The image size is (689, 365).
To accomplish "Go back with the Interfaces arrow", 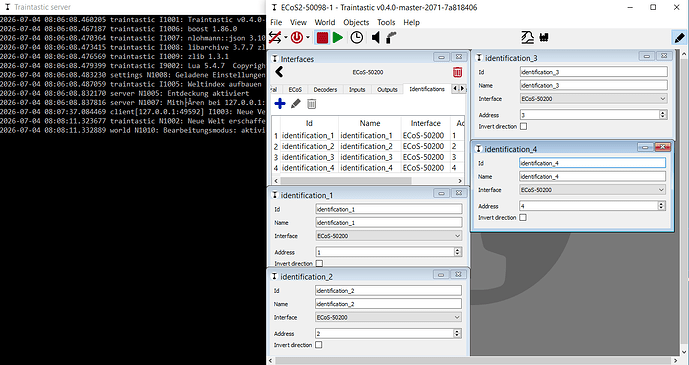I will click(x=279, y=72).
